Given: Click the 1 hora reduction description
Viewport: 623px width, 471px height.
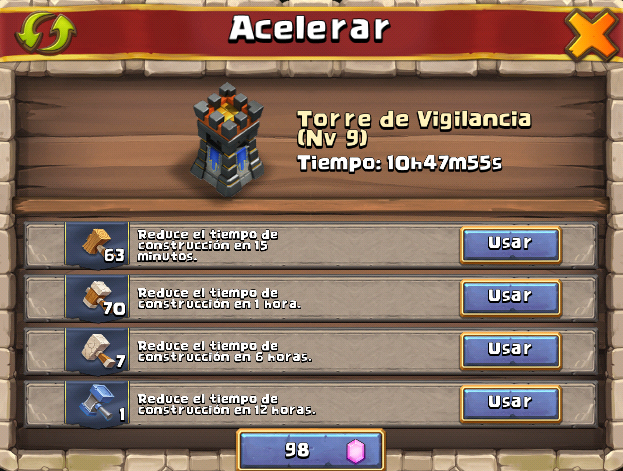Looking at the screenshot, I should [219, 298].
